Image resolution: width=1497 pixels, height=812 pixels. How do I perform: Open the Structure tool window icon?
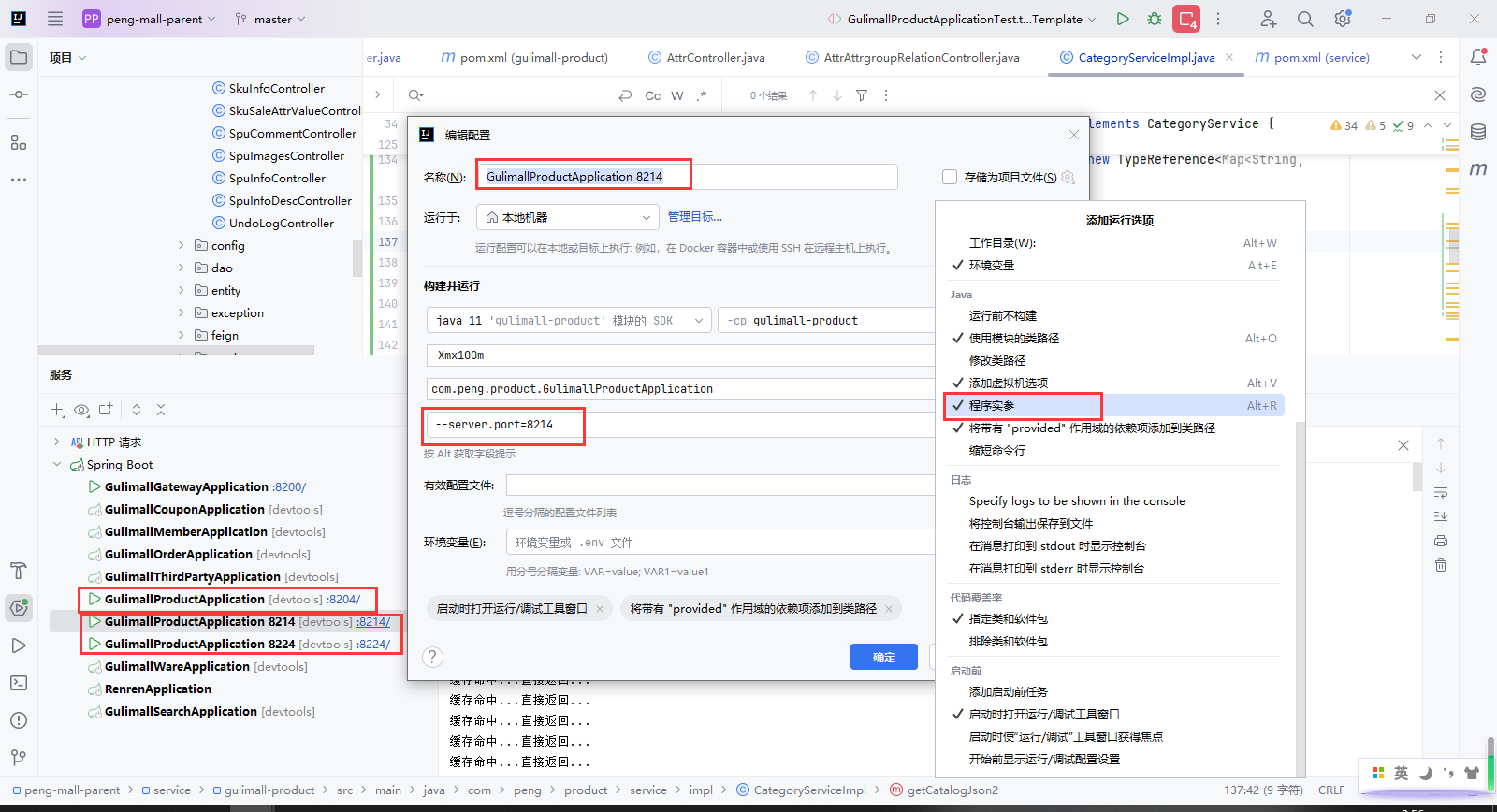tap(19, 142)
